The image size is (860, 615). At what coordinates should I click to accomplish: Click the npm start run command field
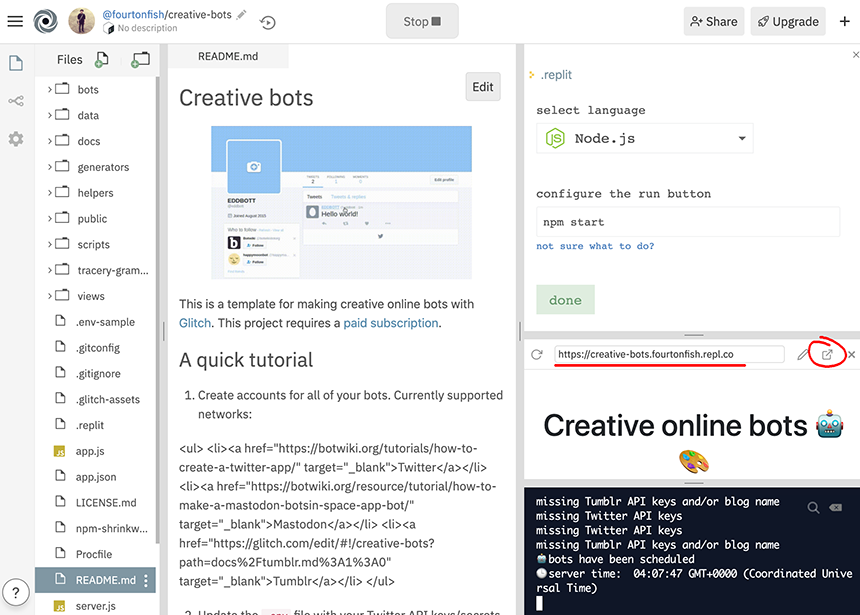688,222
